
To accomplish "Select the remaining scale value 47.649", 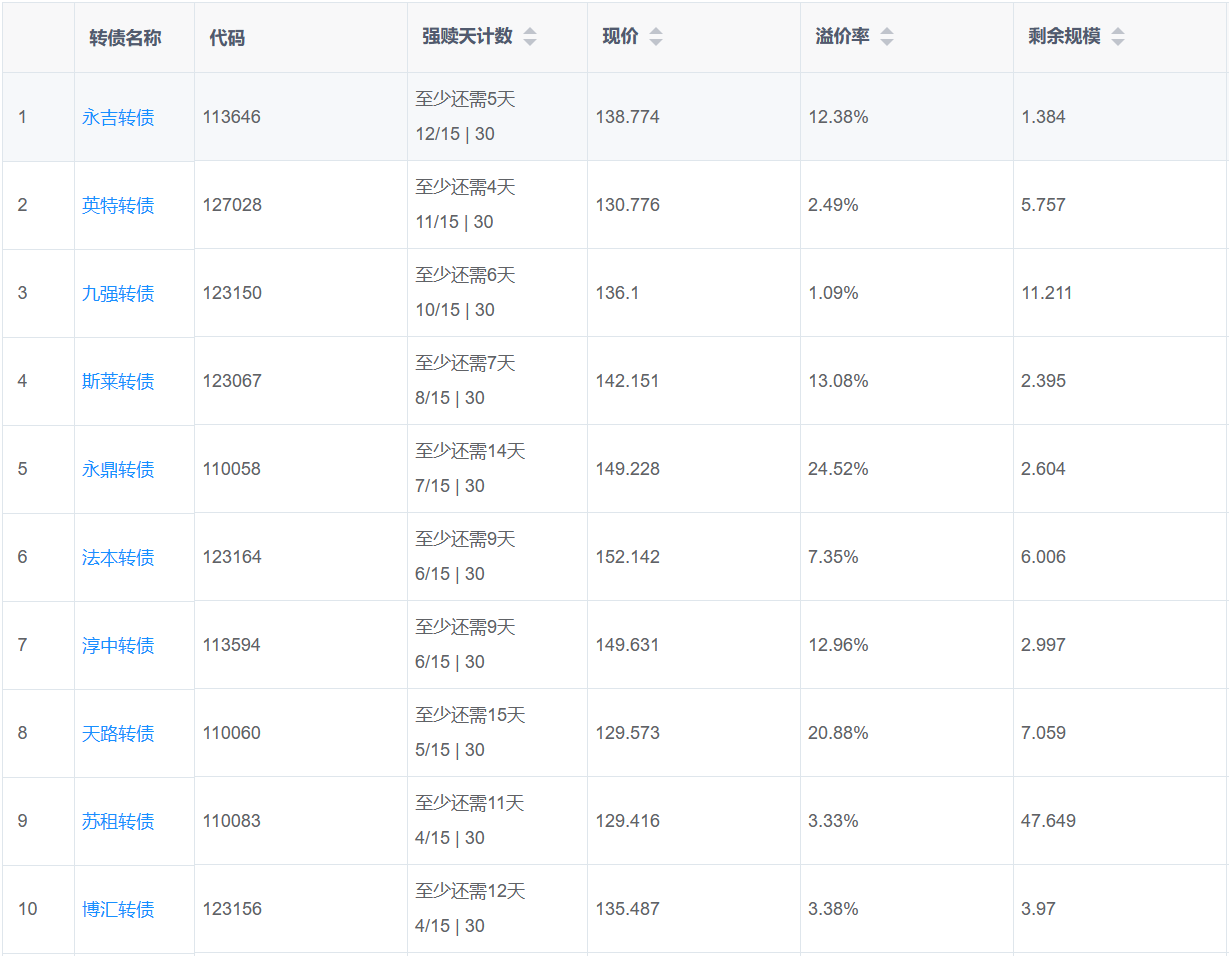I will click(1048, 821).
